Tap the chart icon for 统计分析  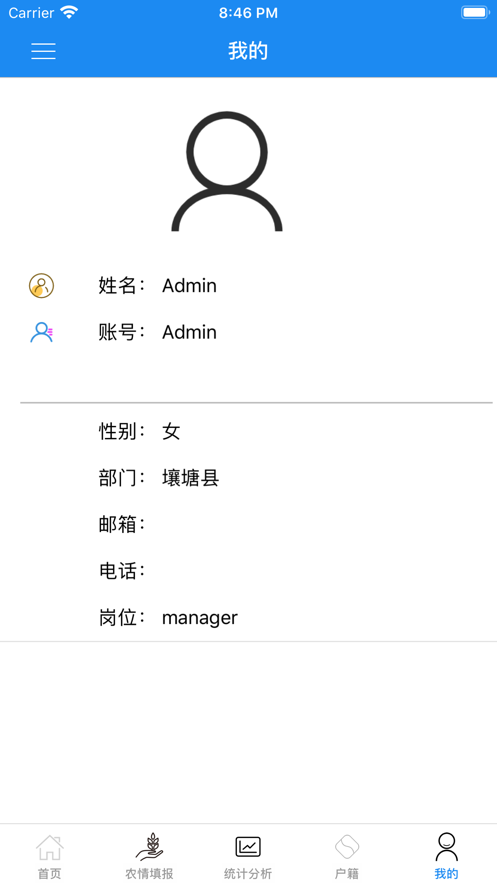click(248, 846)
